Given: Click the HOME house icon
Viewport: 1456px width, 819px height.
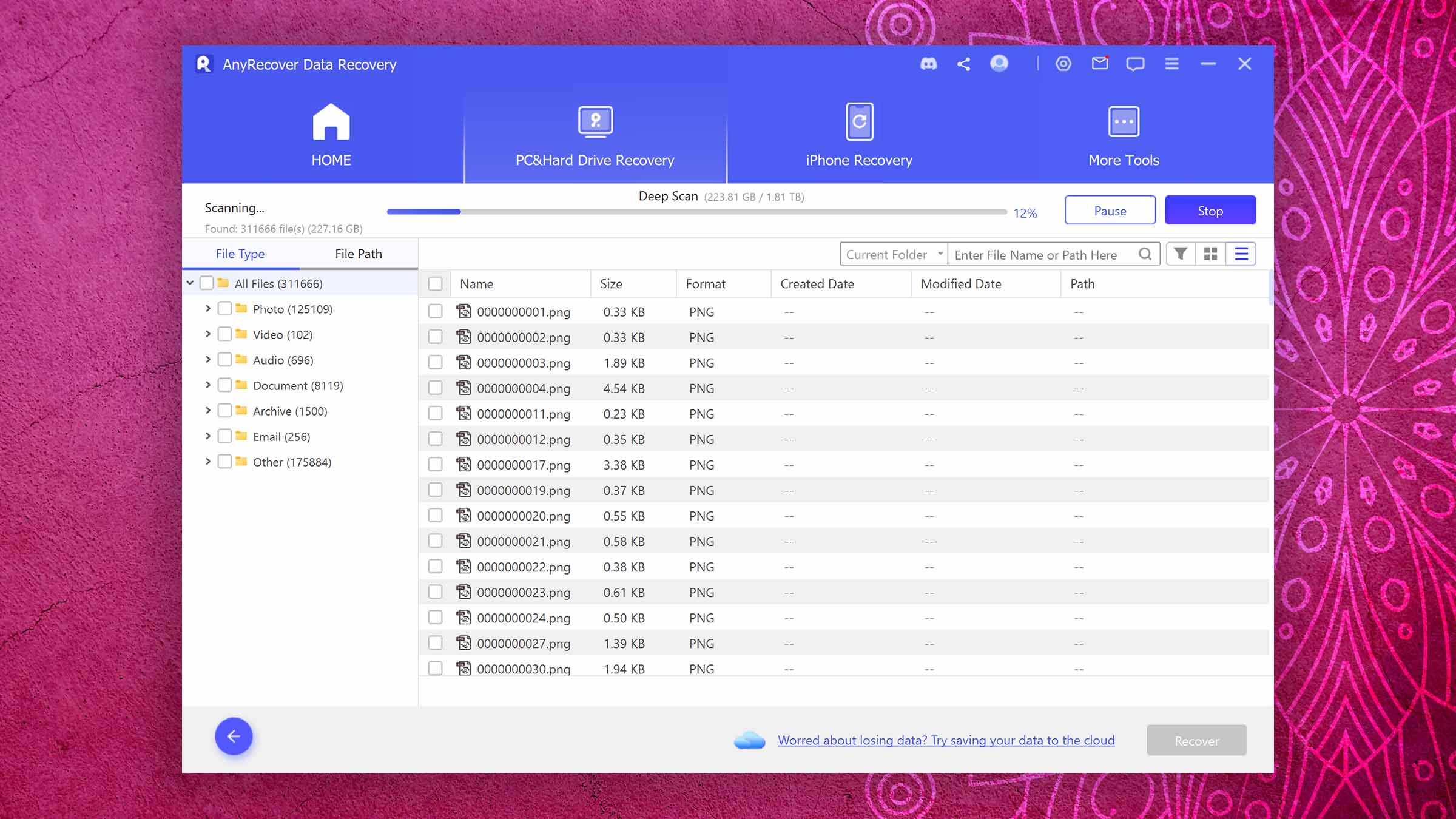Looking at the screenshot, I should point(331,121).
